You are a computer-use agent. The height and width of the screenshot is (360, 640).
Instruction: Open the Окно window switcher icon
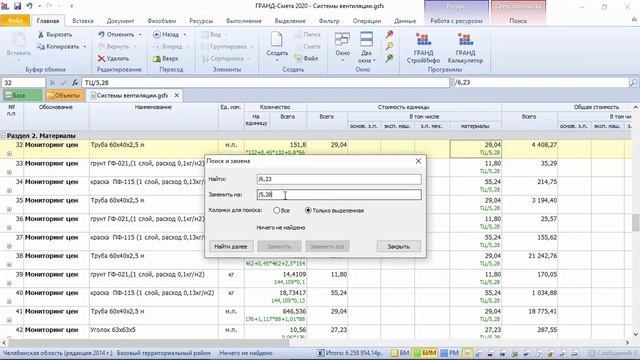click(x=342, y=40)
